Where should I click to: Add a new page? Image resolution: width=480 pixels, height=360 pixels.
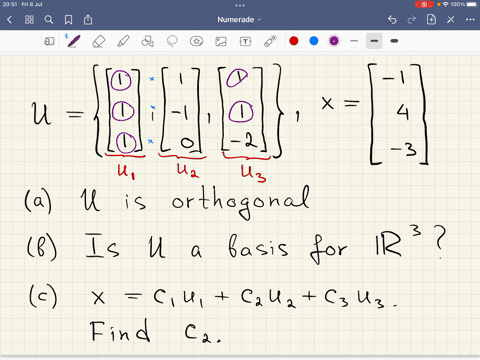[431, 19]
